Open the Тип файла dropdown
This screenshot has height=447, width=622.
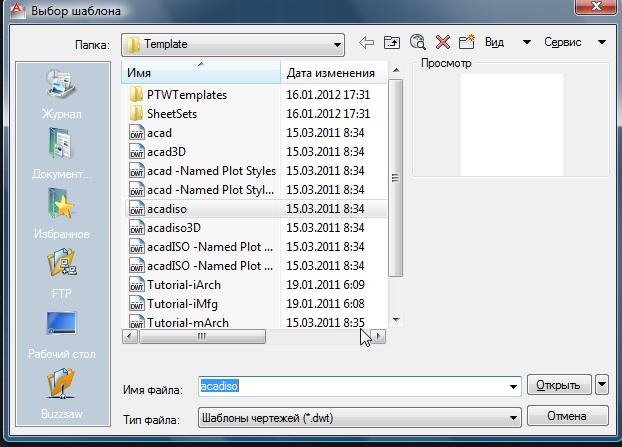(359, 417)
